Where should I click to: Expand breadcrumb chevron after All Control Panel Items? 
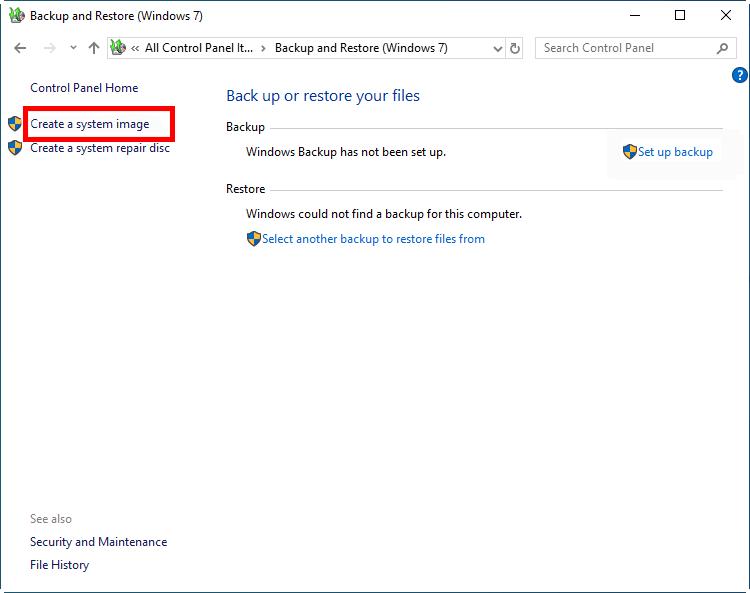[x=263, y=48]
